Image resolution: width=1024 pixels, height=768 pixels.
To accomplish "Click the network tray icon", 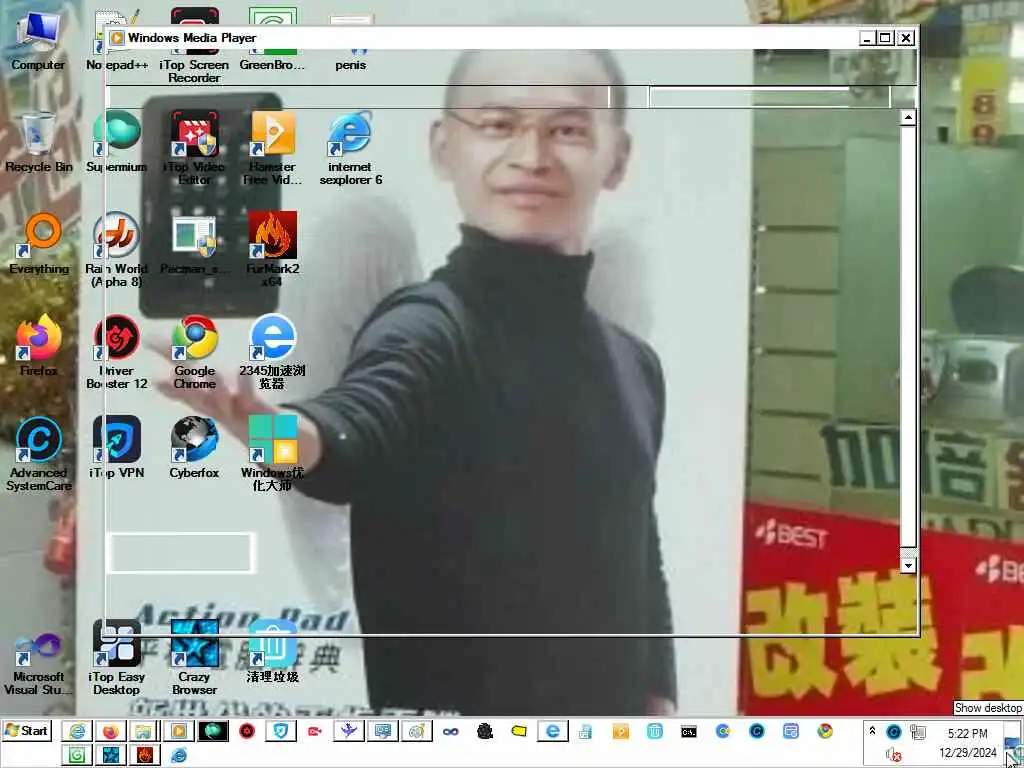I will point(918,732).
